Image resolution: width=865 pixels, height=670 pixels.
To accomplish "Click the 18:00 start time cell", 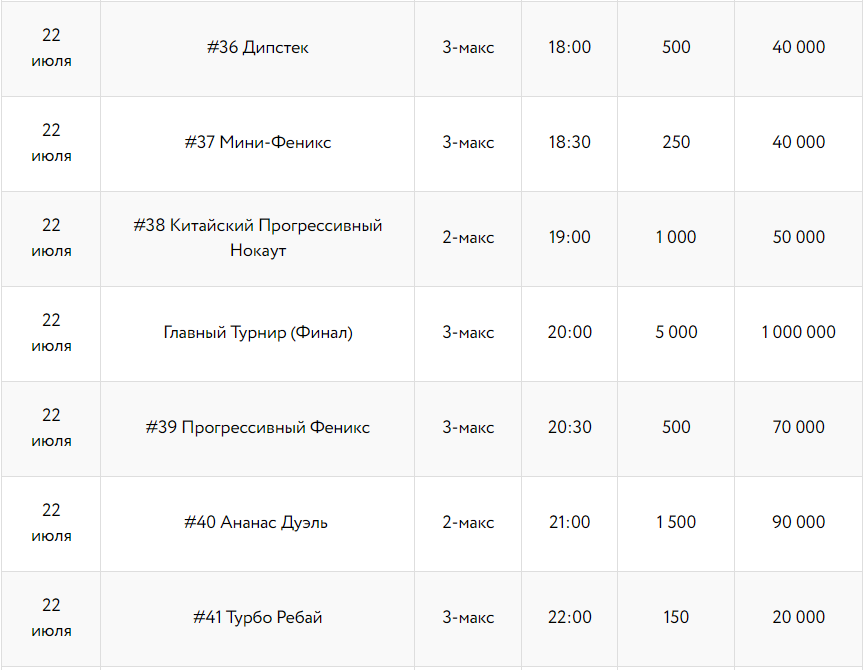I will coord(569,47).
